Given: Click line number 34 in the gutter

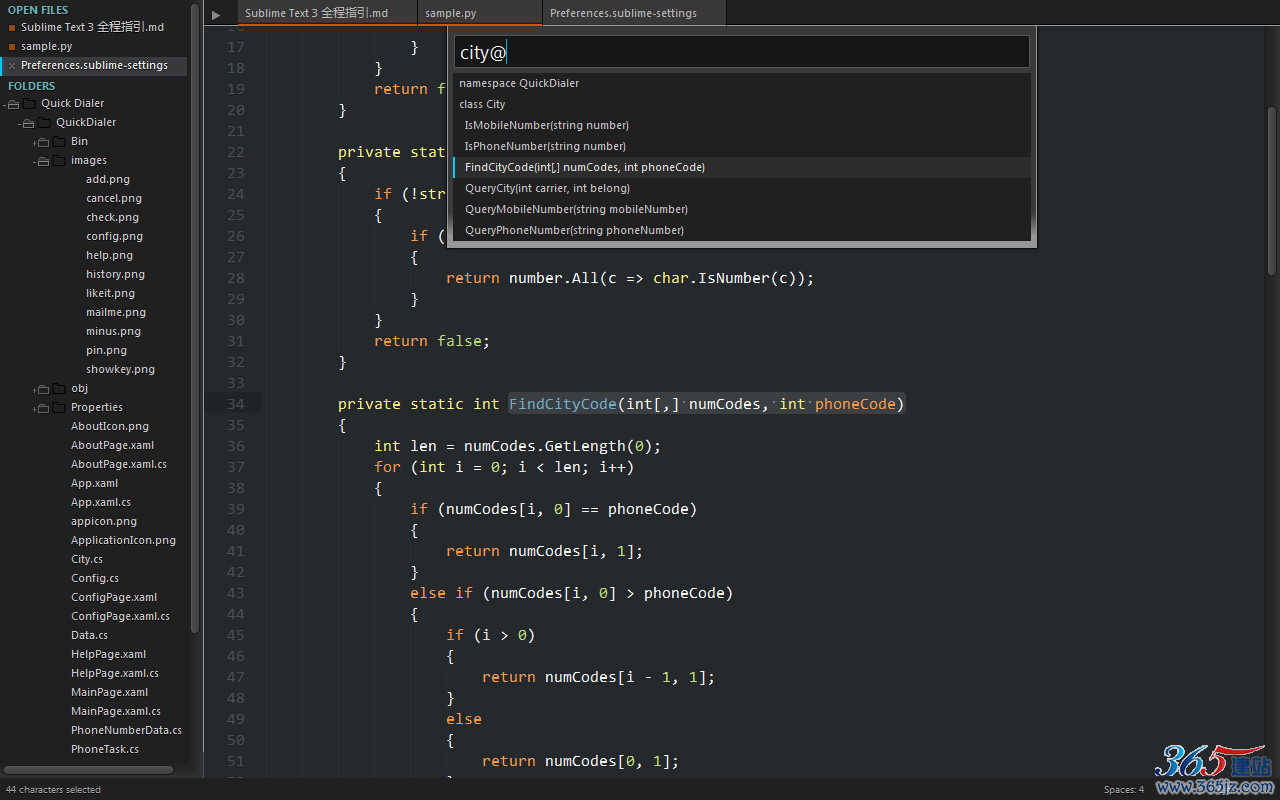Looking at the screenshot, I should 236,404.
